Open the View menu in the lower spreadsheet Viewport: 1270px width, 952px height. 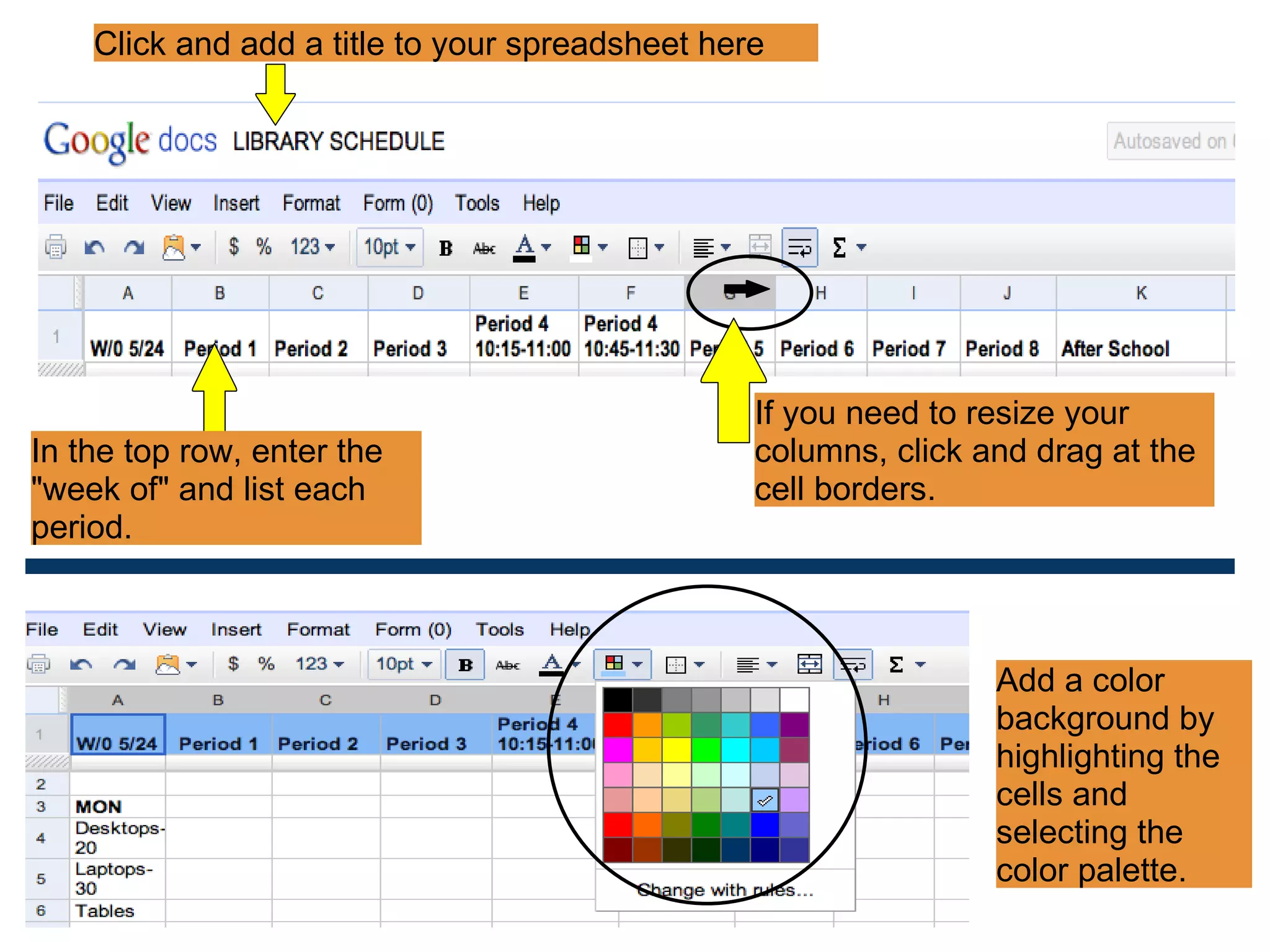[164, 630]
